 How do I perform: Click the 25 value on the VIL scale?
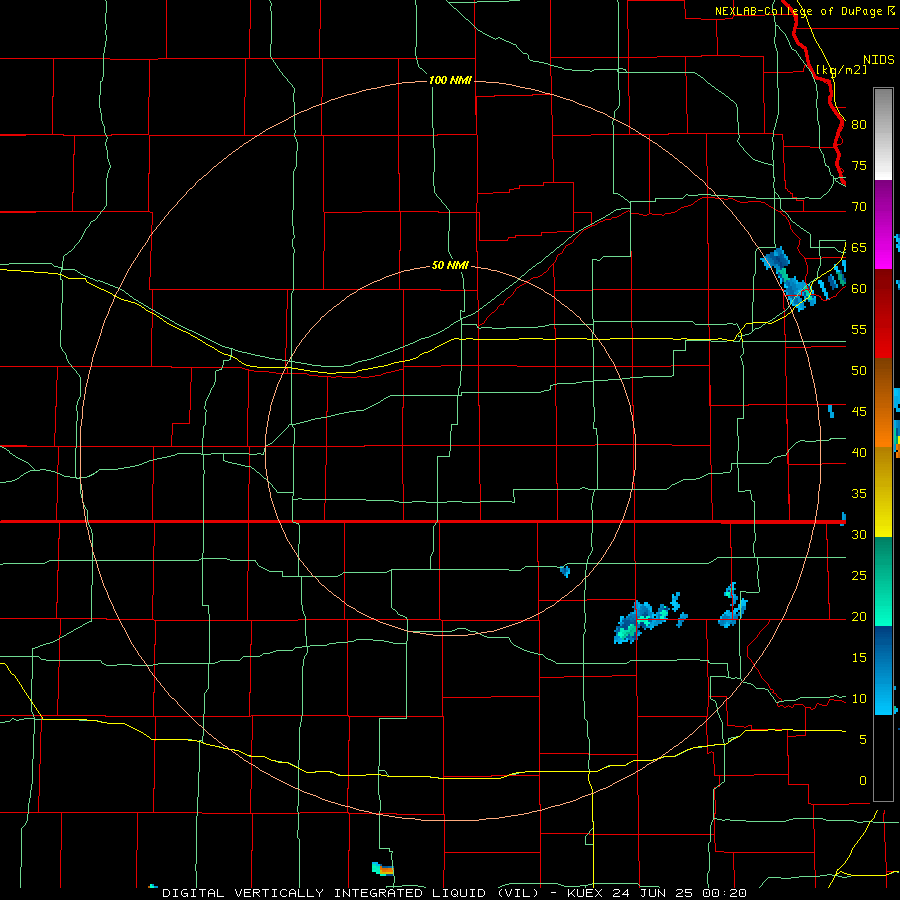pos(859,576)
